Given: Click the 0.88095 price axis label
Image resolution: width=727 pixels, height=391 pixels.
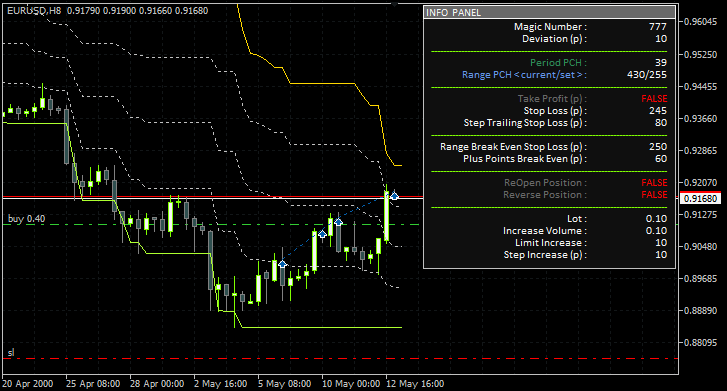Looking at the screenshot, I should (701, 343).
